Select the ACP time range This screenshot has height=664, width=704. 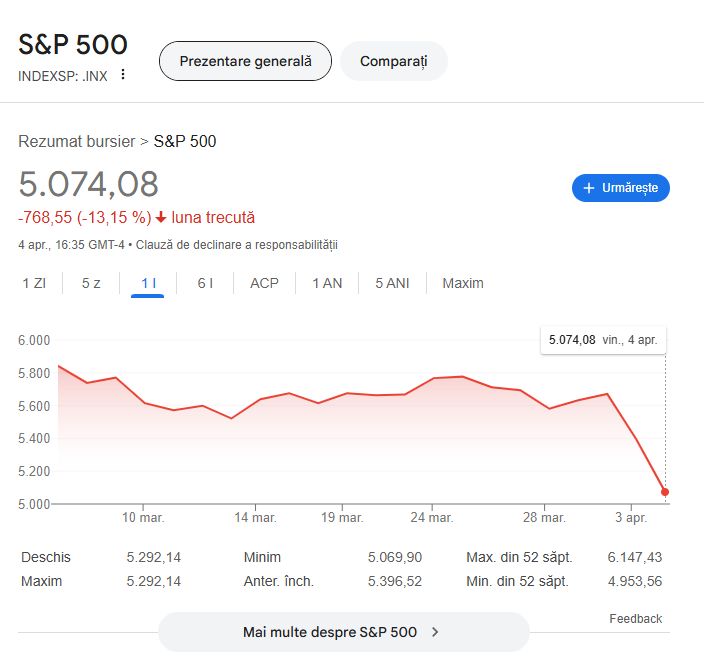click(x=264, y=283)
